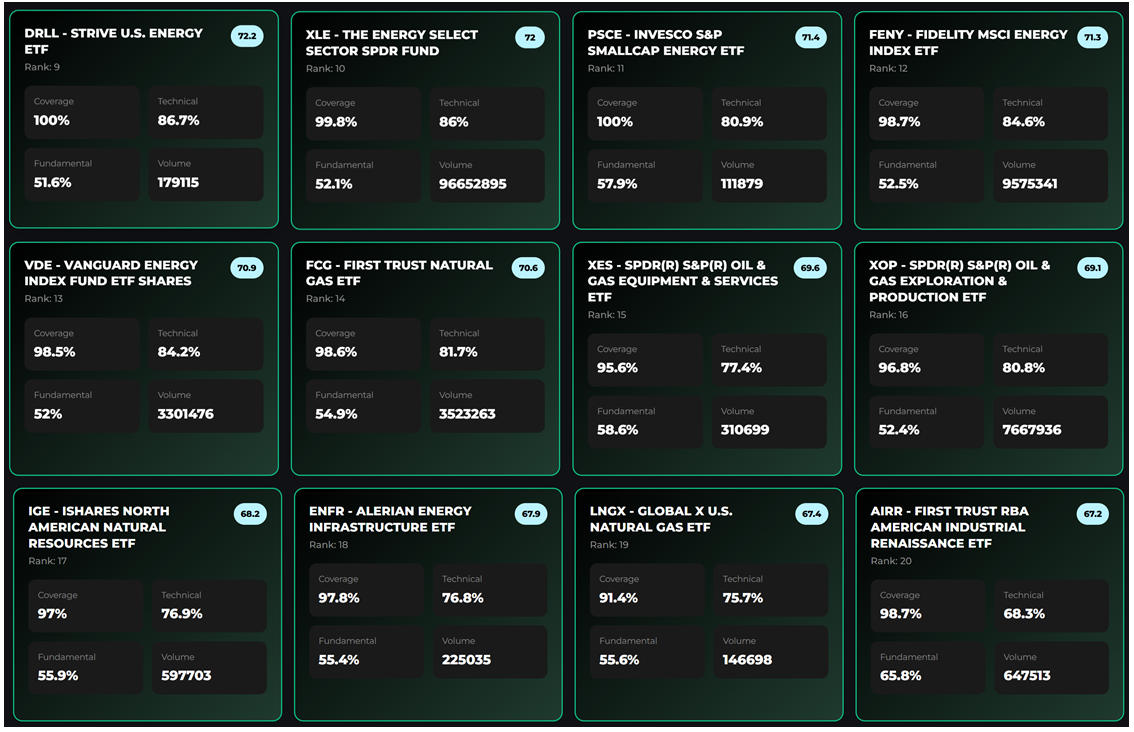Screen dimensions: 1134x732
Task: Click the 70.9 score badge on VDE card
Action: 248,268
